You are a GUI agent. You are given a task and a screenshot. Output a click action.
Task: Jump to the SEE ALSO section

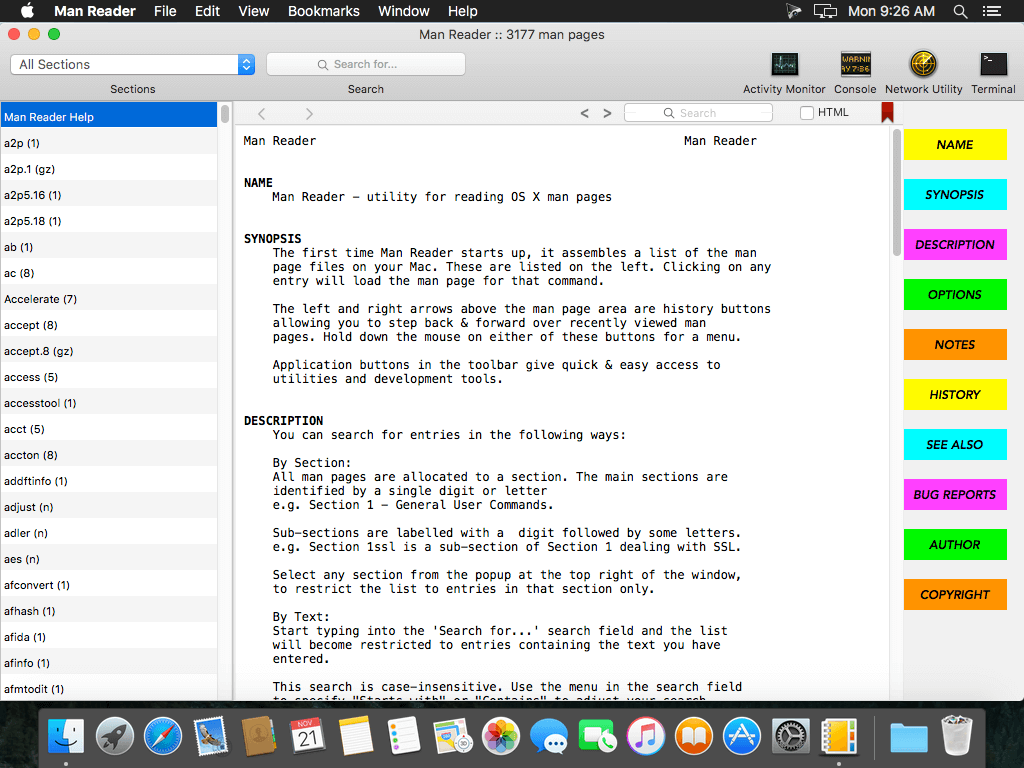[x=955, y=444]
